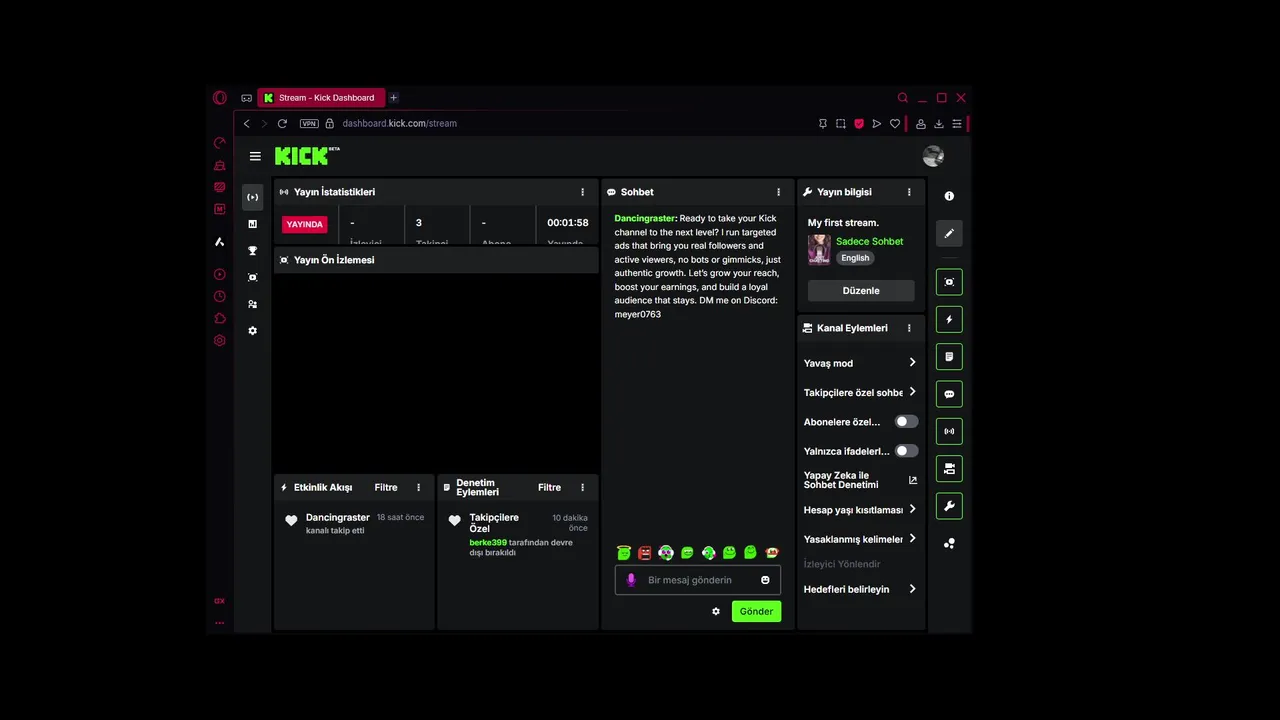Select the Stream - Kick Dashboard browser tab
Screen dimensions: 1280x720
[322, 98]
